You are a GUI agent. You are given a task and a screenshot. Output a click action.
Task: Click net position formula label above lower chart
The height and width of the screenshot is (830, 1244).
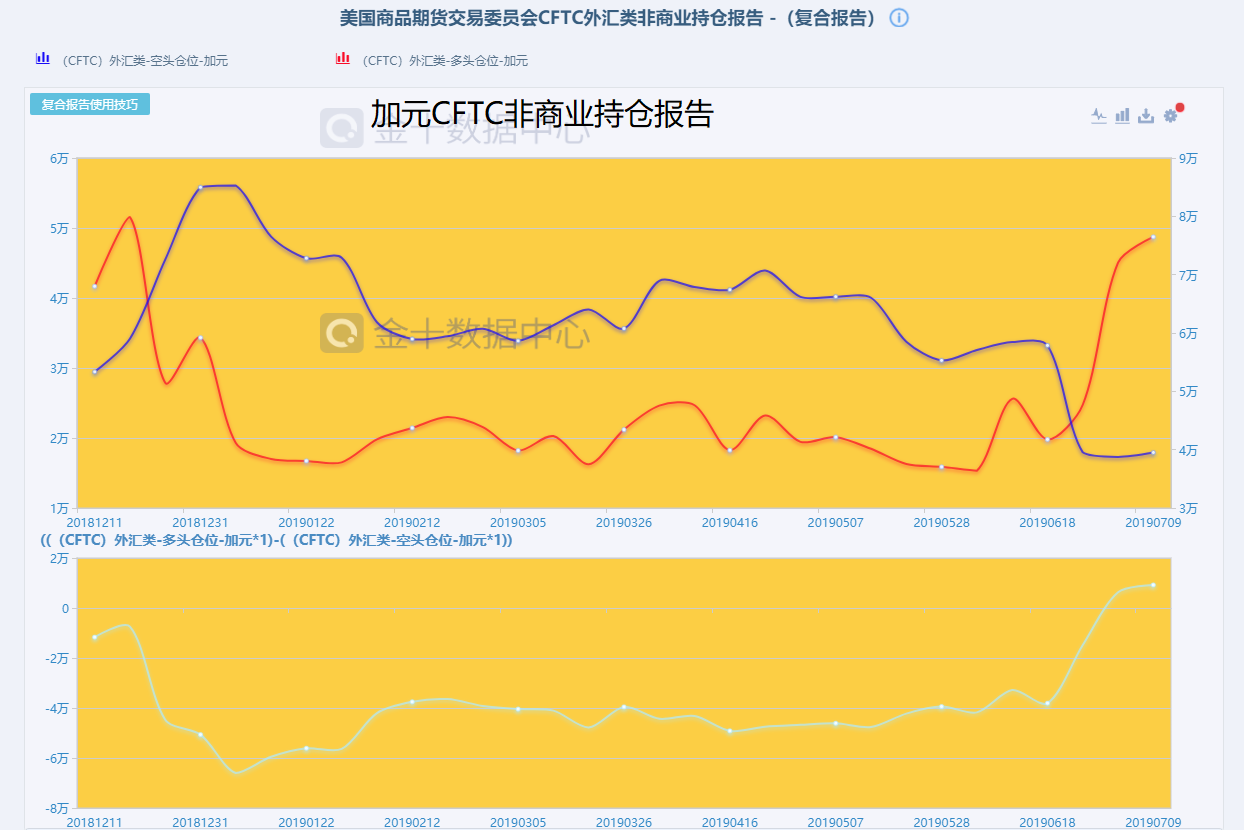[x=276, y=540]
